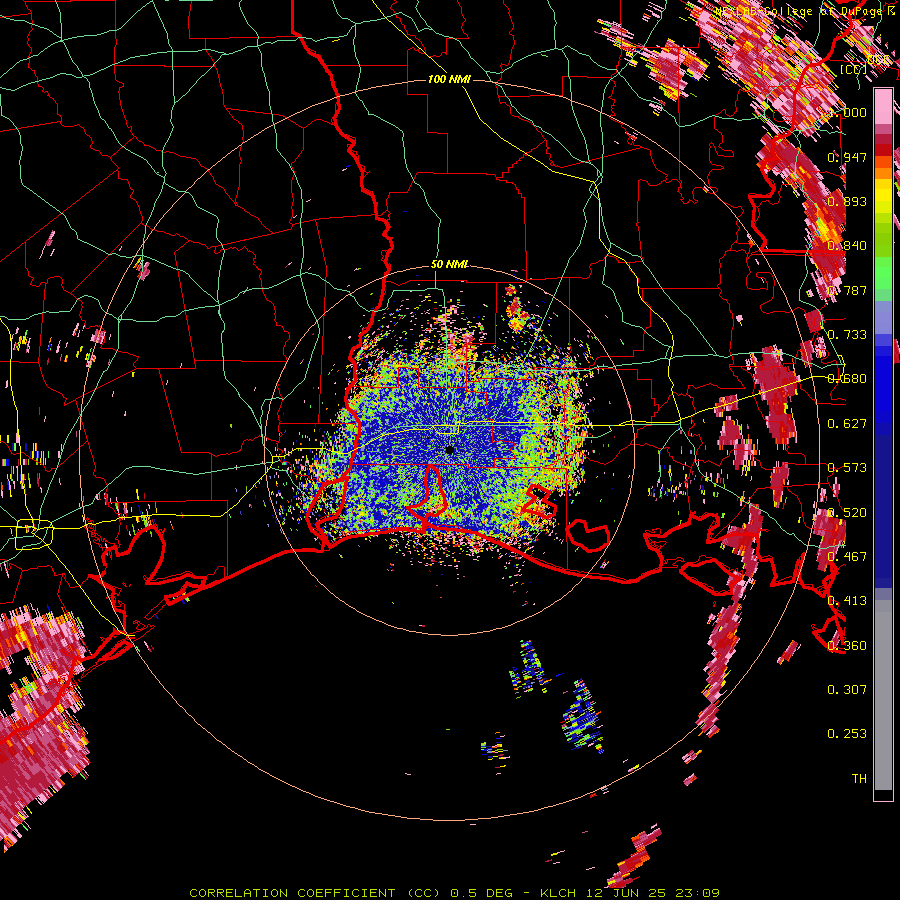Click the 12 JUN 25 date text
Screen dimensions: 900x900
pyautogui.click(x=627, y=893)
